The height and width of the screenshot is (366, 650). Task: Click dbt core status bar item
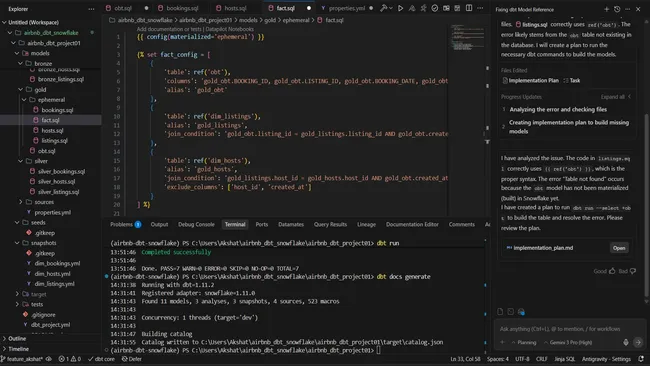click(102, 359)
